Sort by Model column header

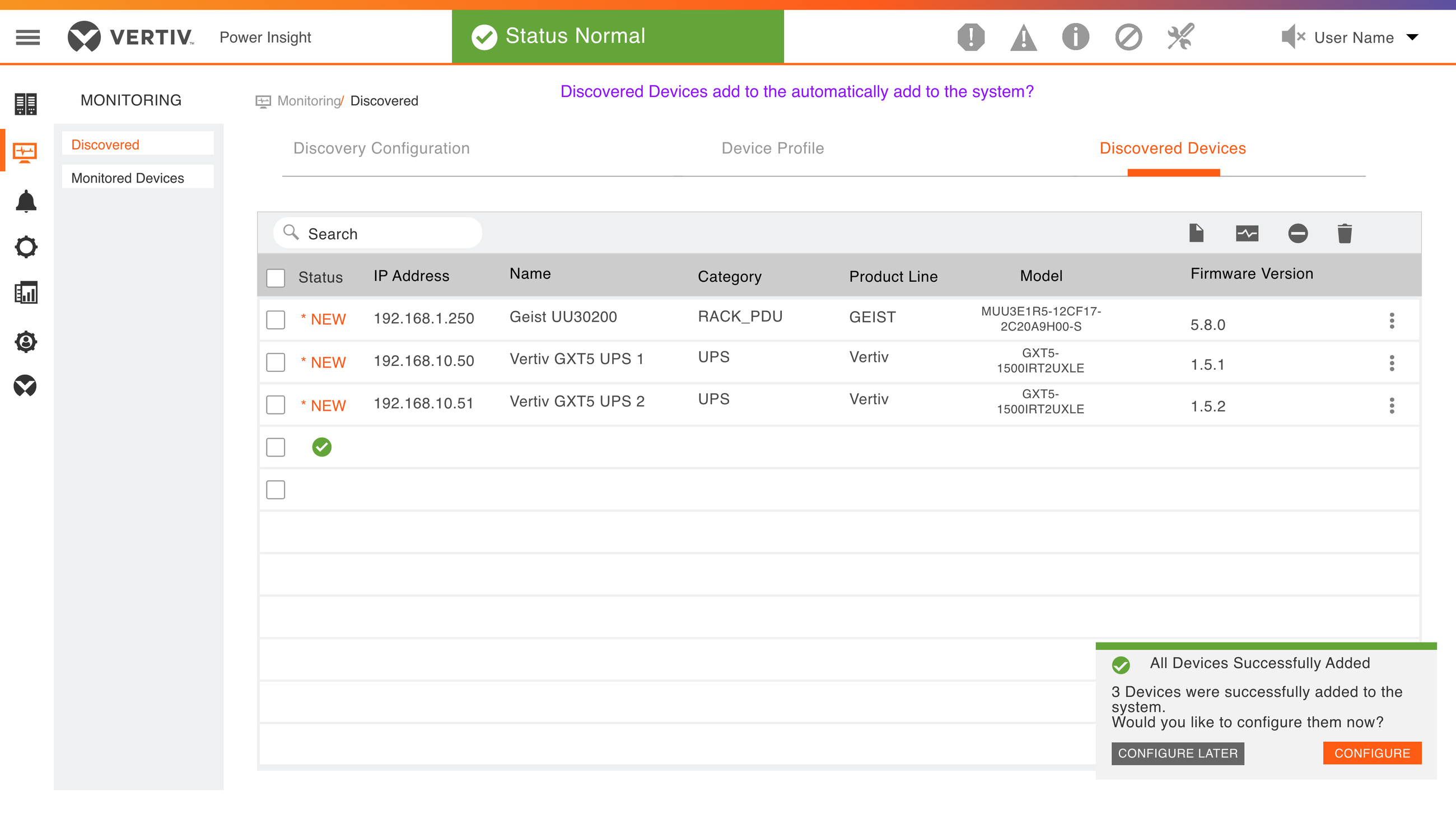point(1041,276)
